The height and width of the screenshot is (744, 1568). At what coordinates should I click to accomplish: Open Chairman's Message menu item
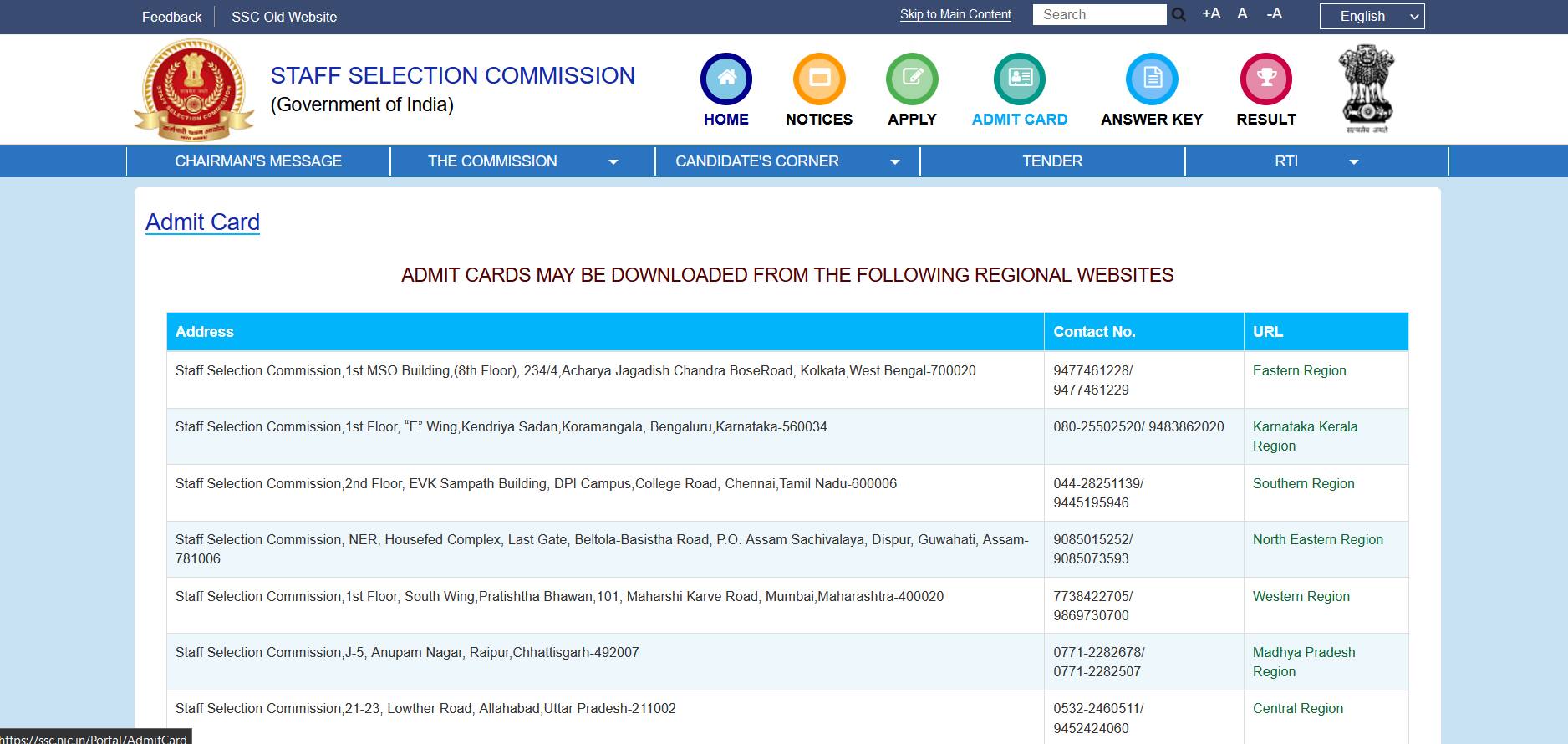(258, 161)
